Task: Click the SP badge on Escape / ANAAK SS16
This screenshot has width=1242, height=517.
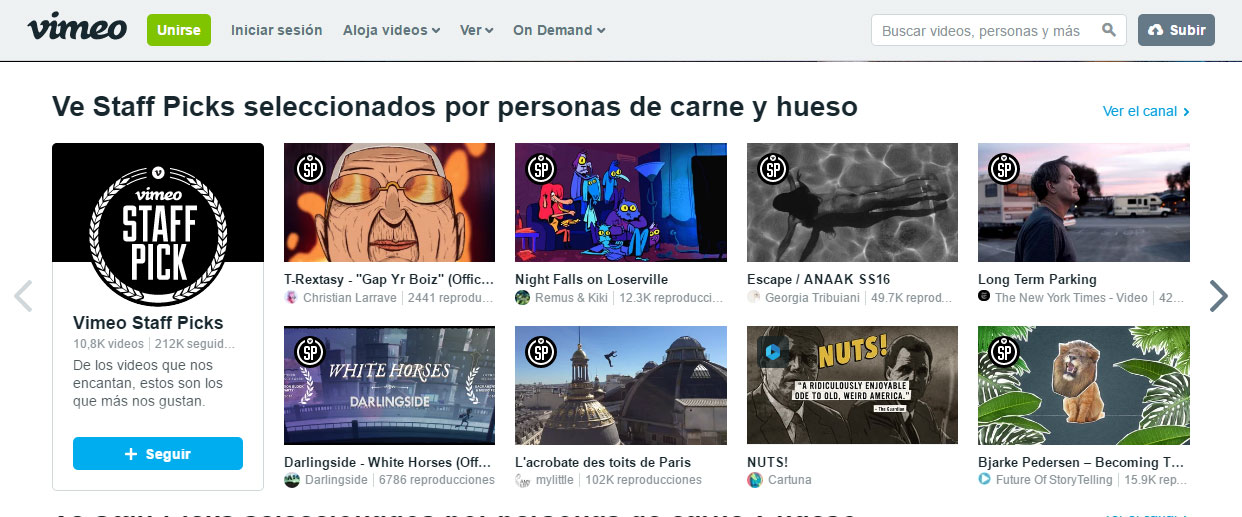Action: [773, 168]
